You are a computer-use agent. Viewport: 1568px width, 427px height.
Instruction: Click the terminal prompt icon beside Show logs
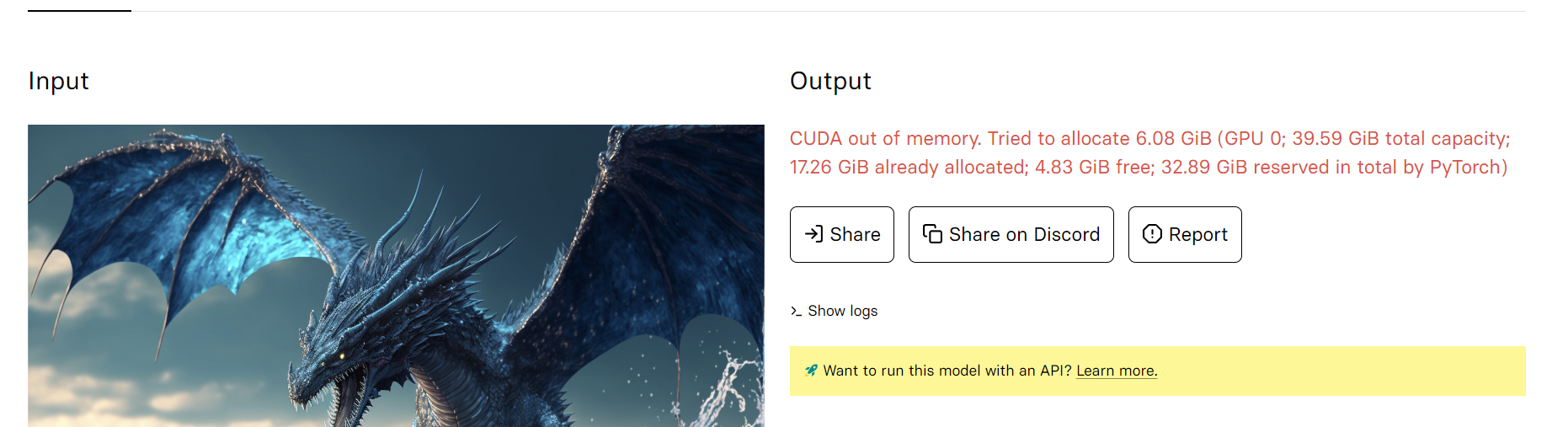[x=796, y=312]
